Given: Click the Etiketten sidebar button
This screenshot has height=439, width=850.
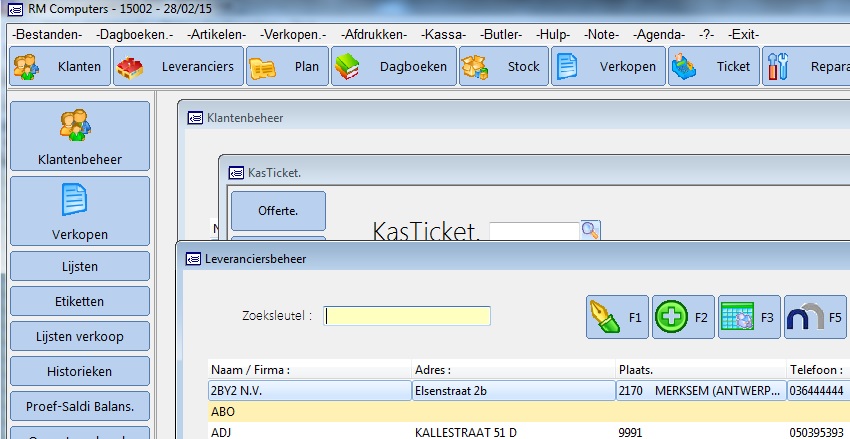Looking at the screenshot, I should (x=80, y=302).
